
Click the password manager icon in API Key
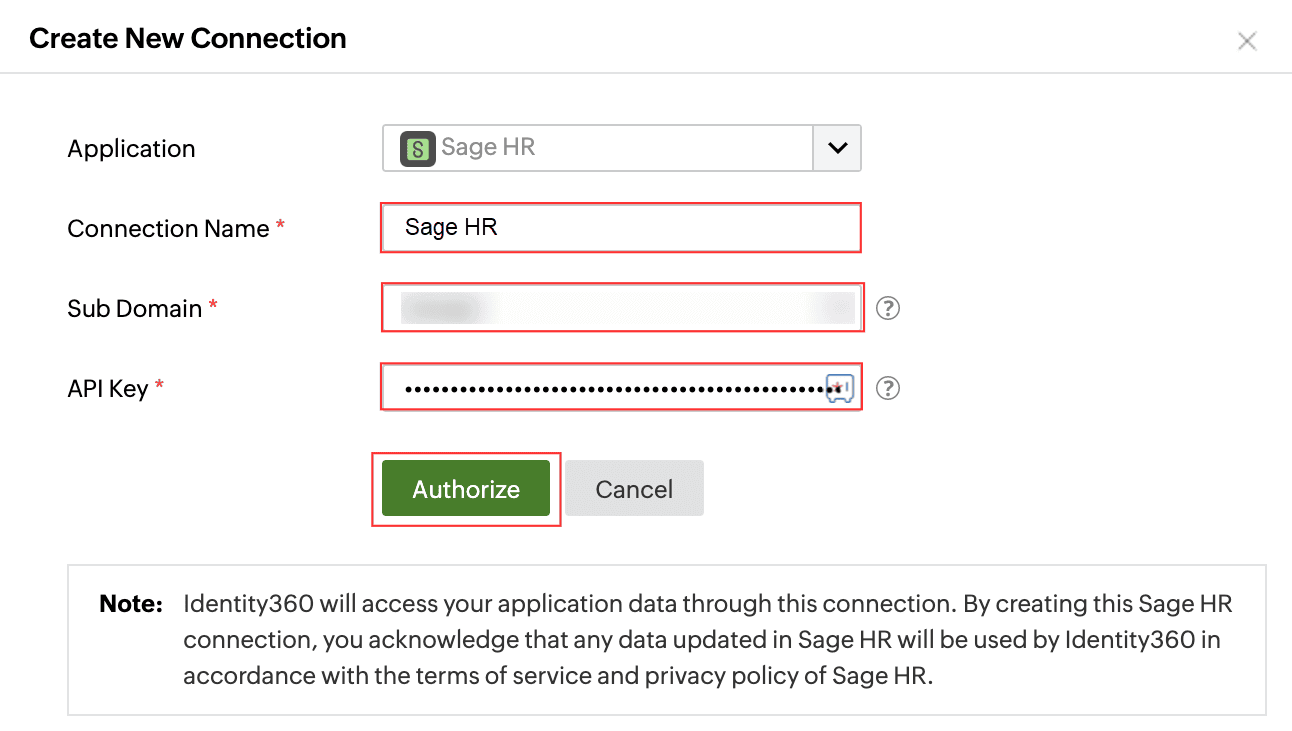point(840,388)
